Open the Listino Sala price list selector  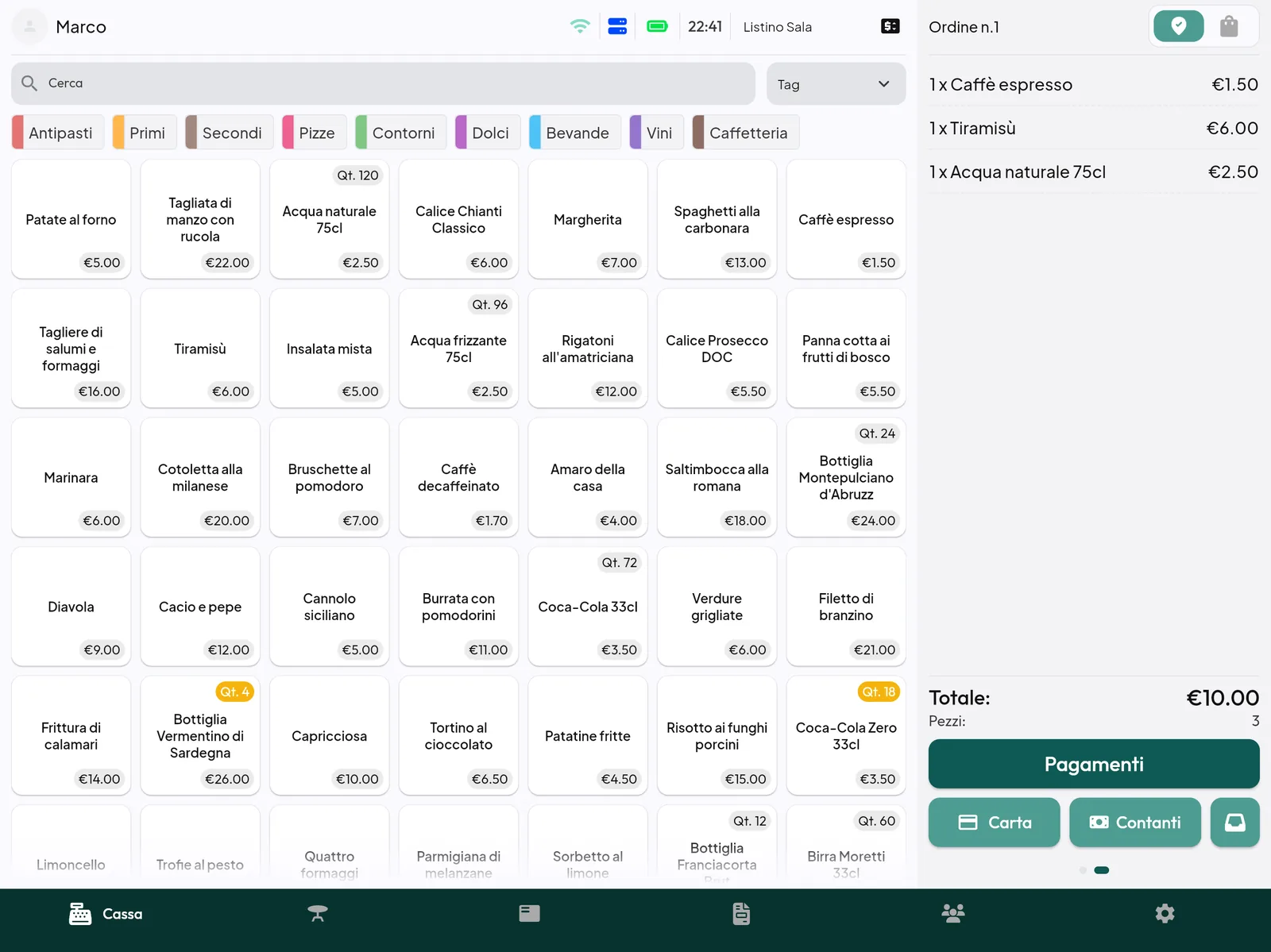[x=777, y=27]
